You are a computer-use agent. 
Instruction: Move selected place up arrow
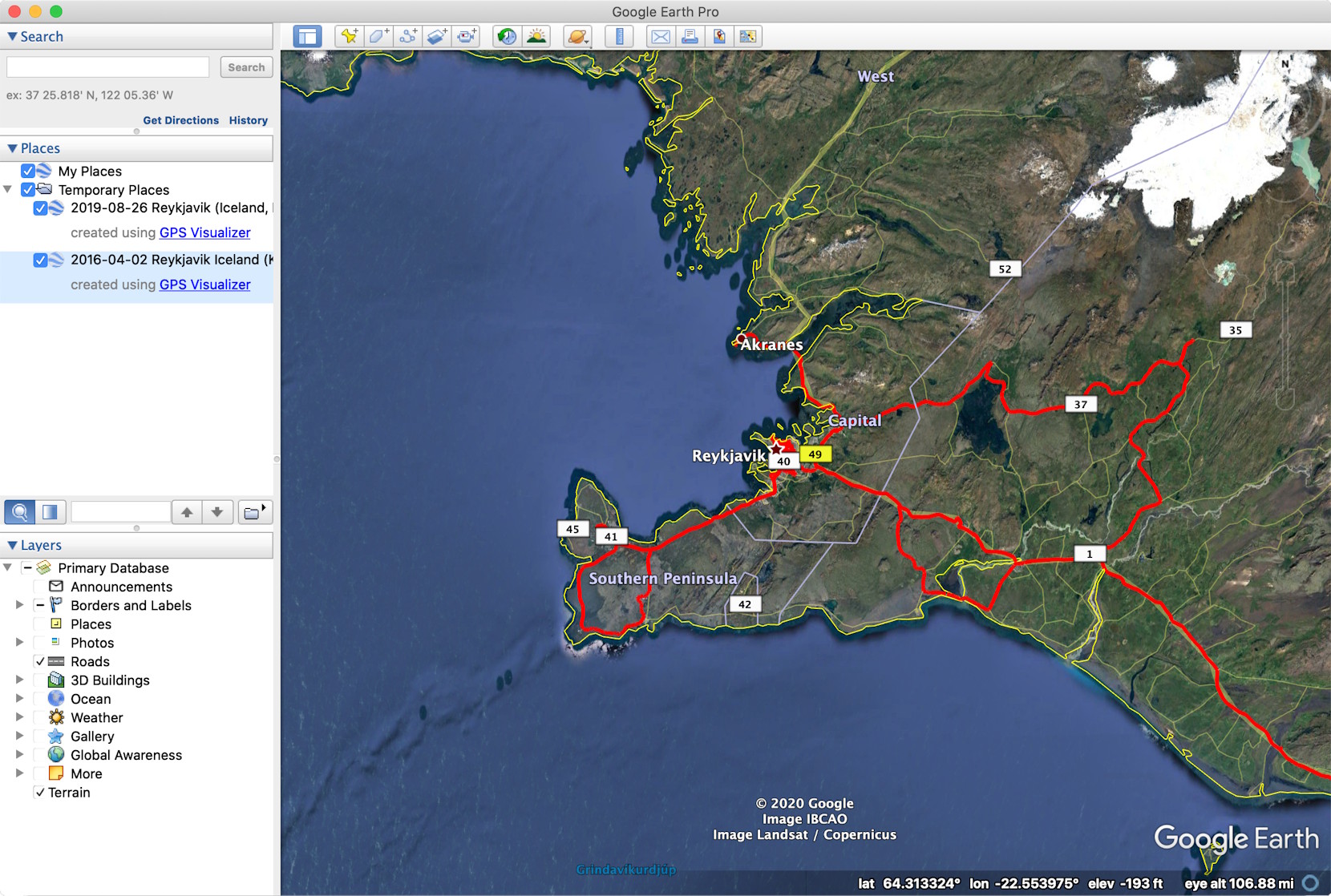click(x=187, y=511)
